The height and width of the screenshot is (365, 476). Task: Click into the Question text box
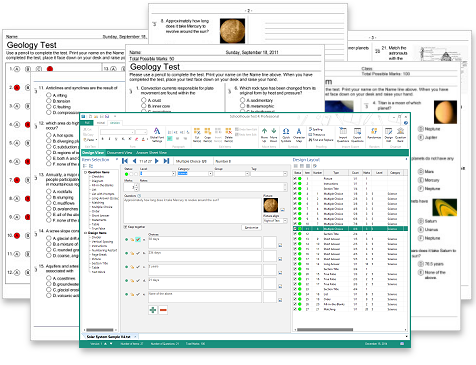(192, 210)
